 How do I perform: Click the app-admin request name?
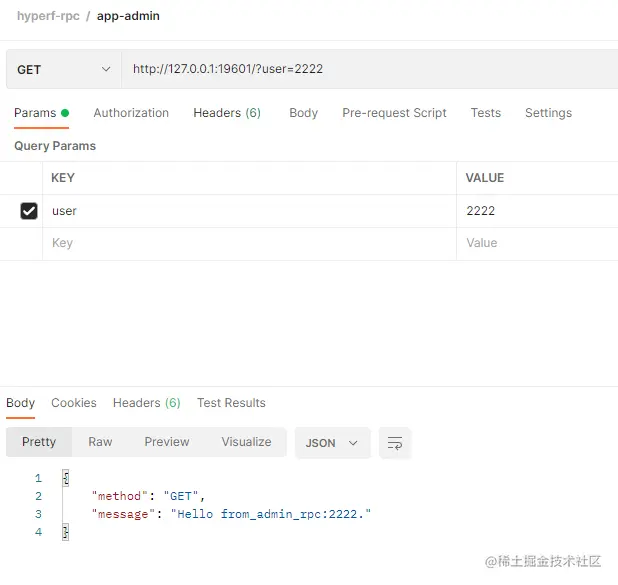tap(128, 16)
